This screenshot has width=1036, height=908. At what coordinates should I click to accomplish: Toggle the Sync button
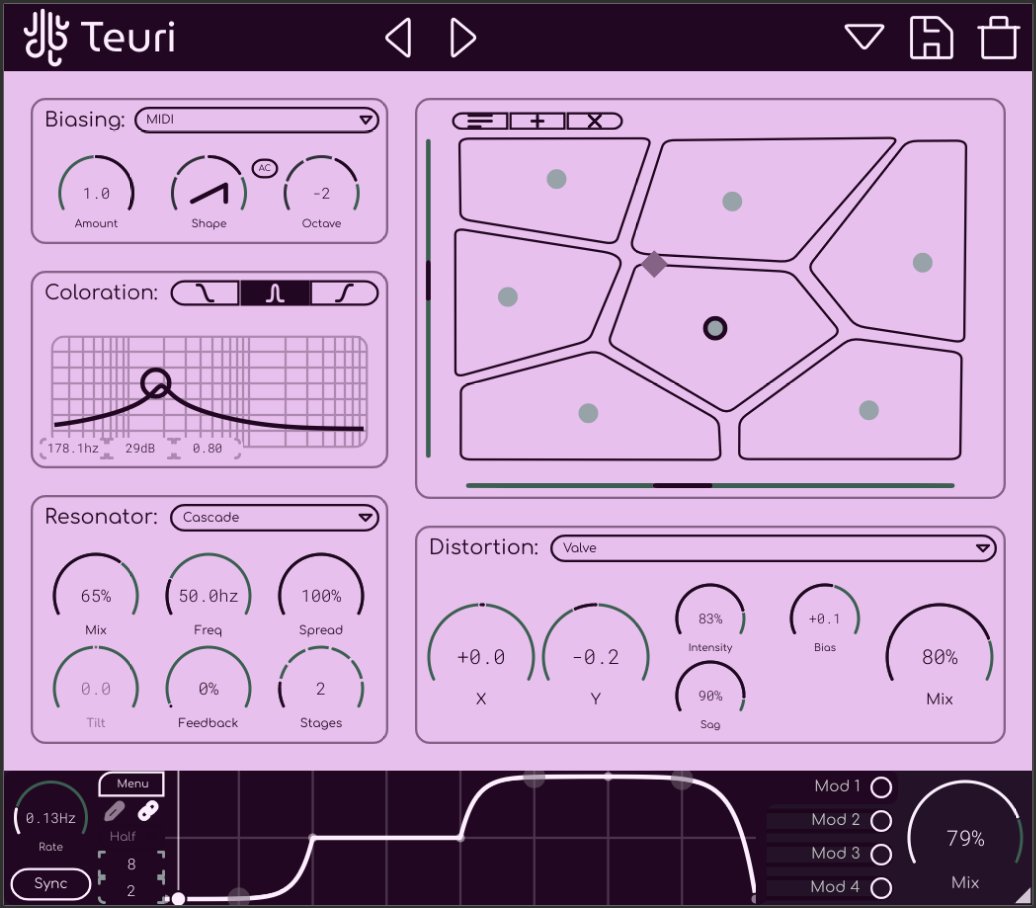coord(50,884)
